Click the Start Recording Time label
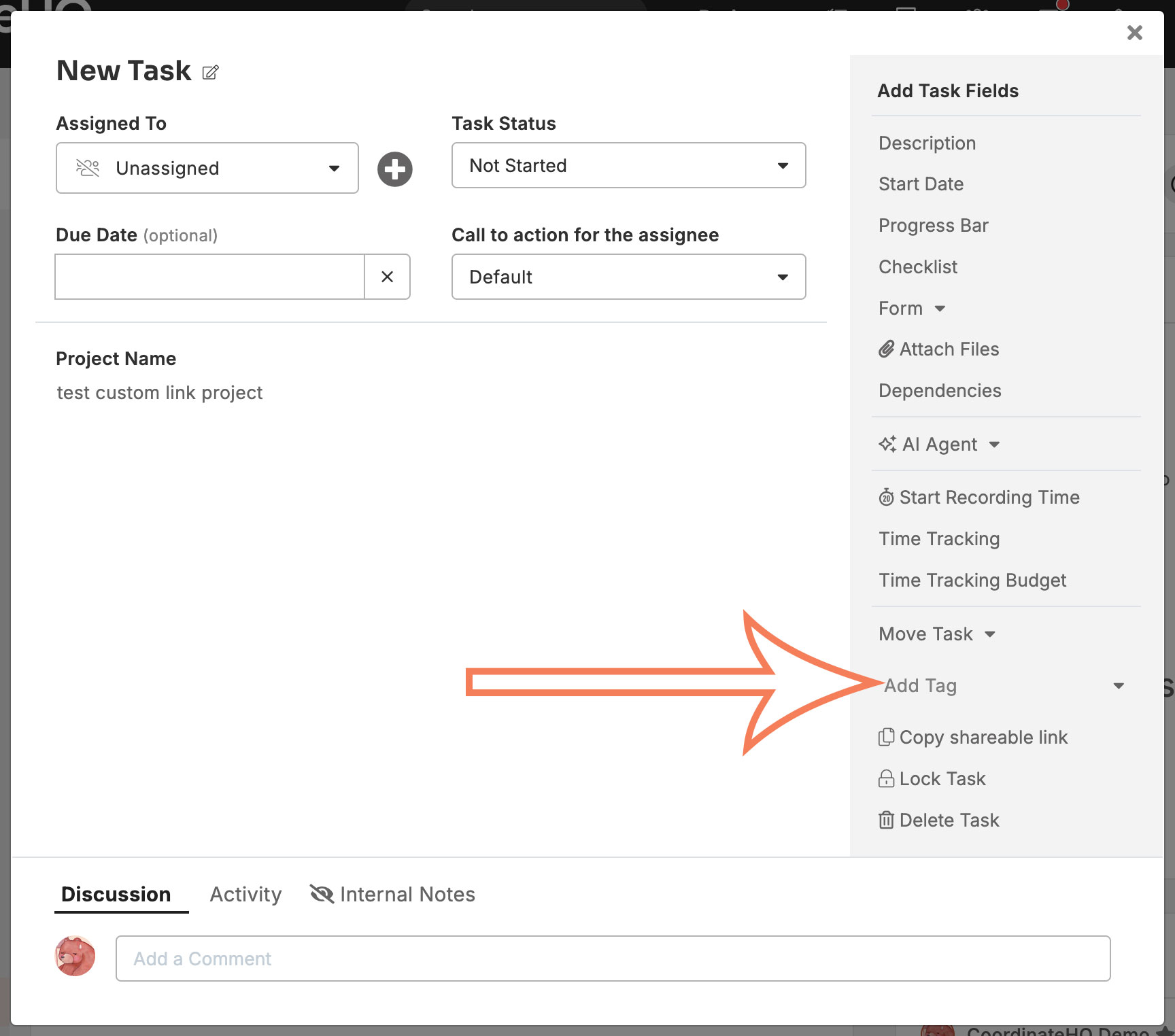The width and height of the screenshot is (1175, 1036). [x=989, y=498]
